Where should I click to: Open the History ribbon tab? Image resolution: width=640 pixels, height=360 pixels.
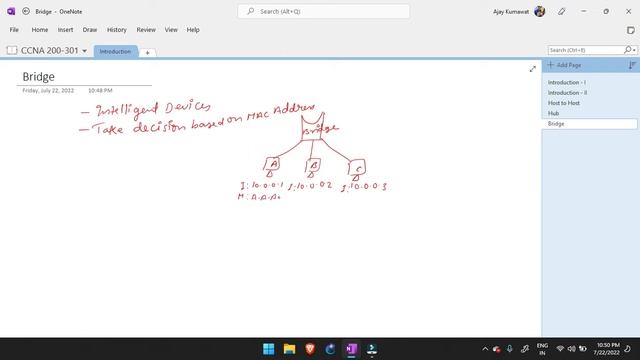(117, 30)
